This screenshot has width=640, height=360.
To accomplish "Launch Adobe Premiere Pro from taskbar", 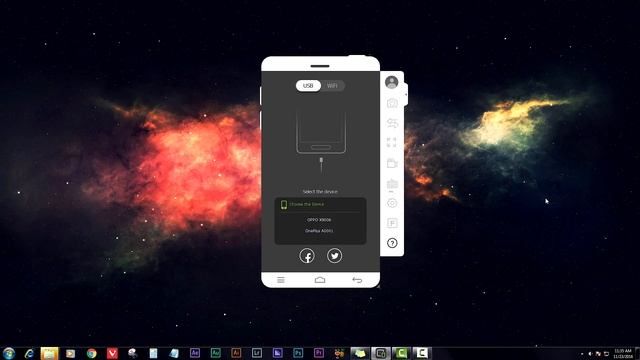I will pyautogui.click(x=319, y=353).
